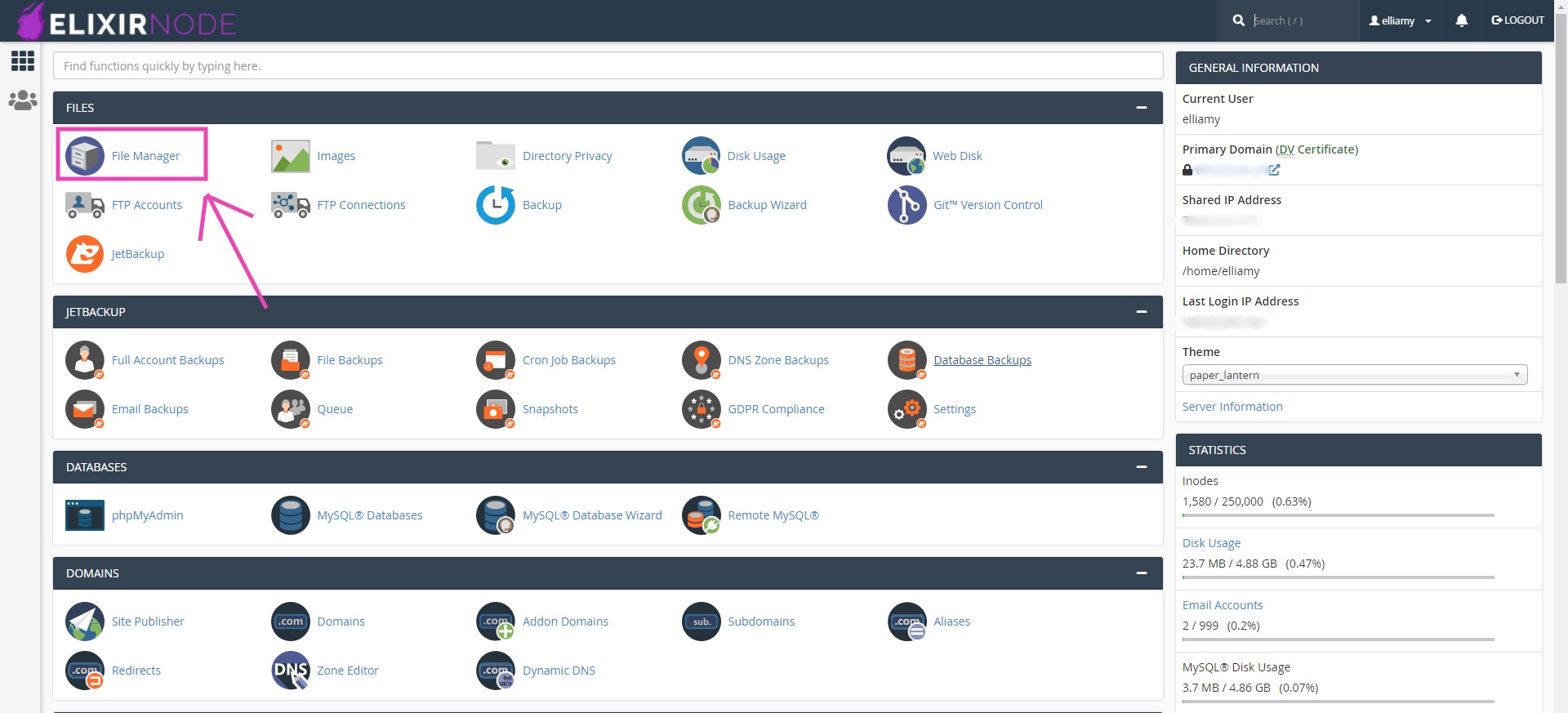
Task: Click the Backup clock icon
Action: click(x=496, y=205)
